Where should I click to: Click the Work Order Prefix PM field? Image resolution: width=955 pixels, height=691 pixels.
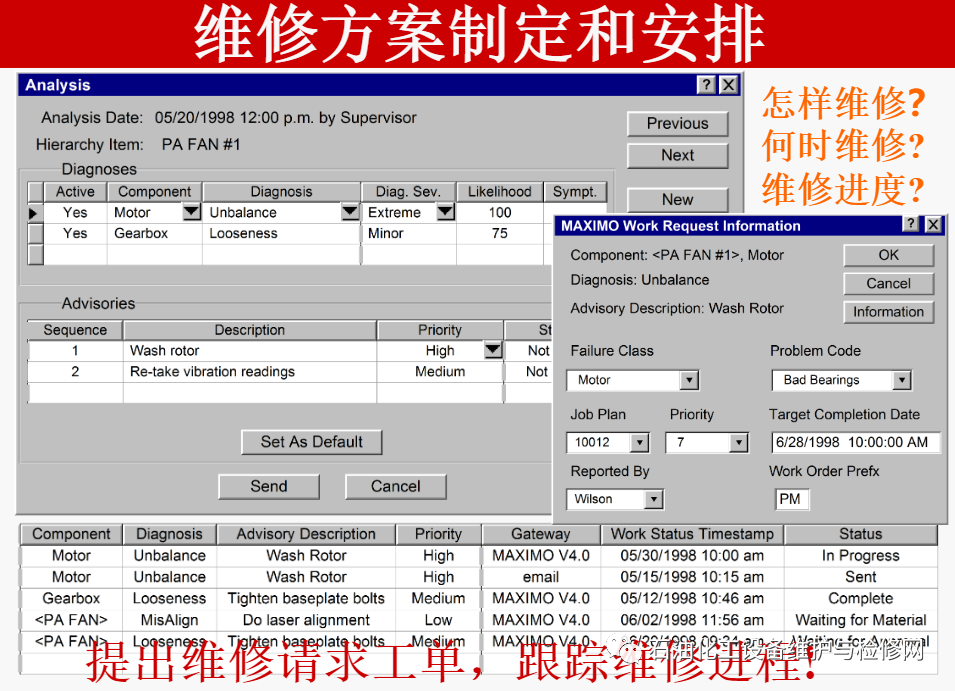coord(791,499)
